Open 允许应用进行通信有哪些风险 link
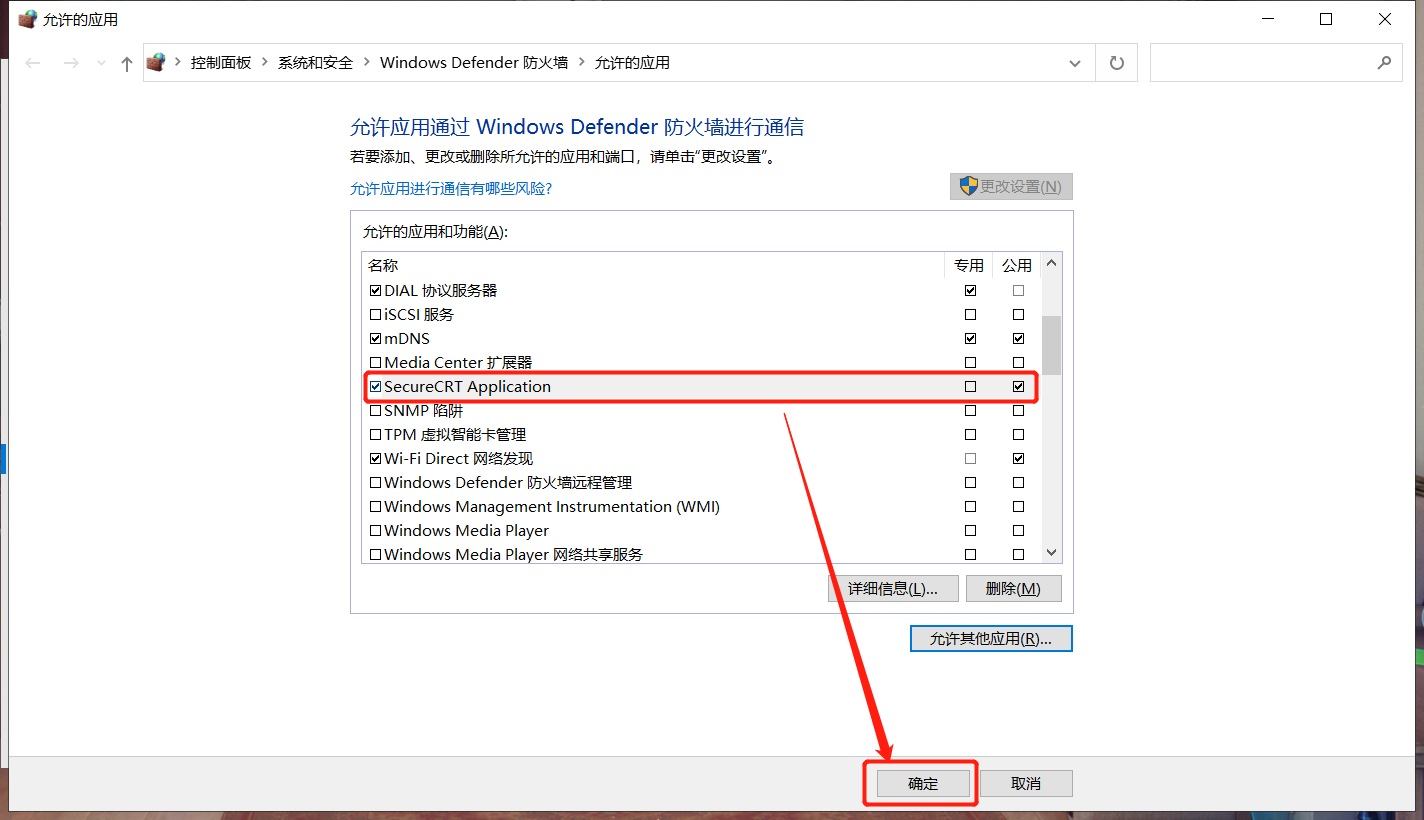The width and height of the screenshot is (1424, 820). click(x=451, y=188)
